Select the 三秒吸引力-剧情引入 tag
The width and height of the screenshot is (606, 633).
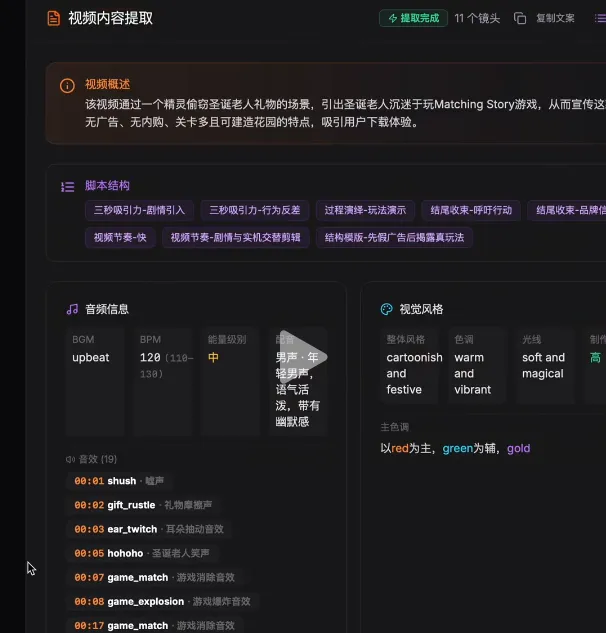tap(139, 210)
